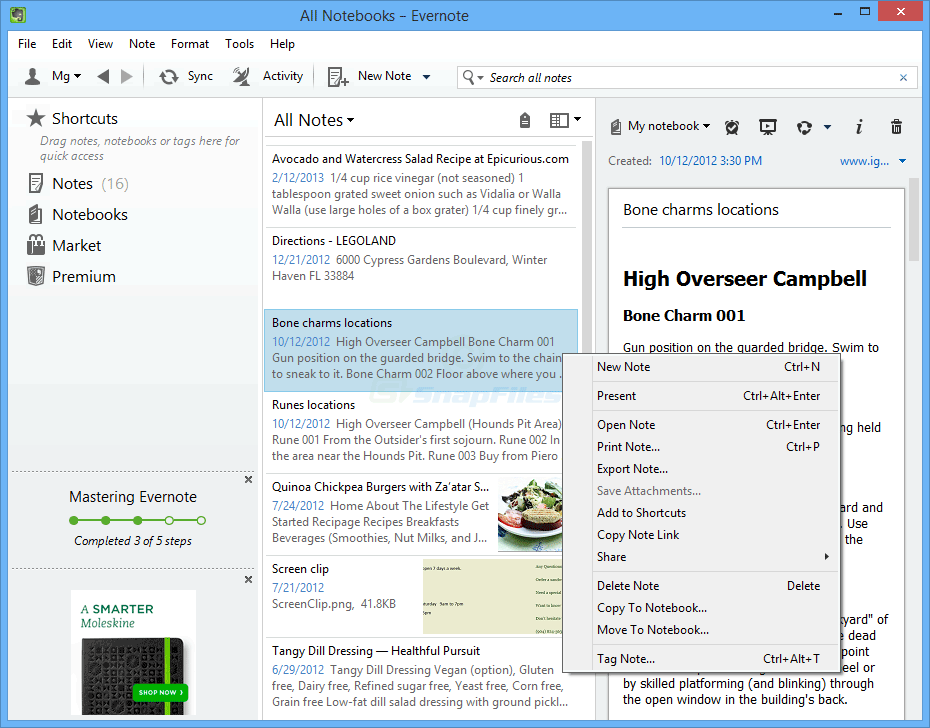Open the Activity satellite icon
930x728 pixels.
click(x=241, y=77)
